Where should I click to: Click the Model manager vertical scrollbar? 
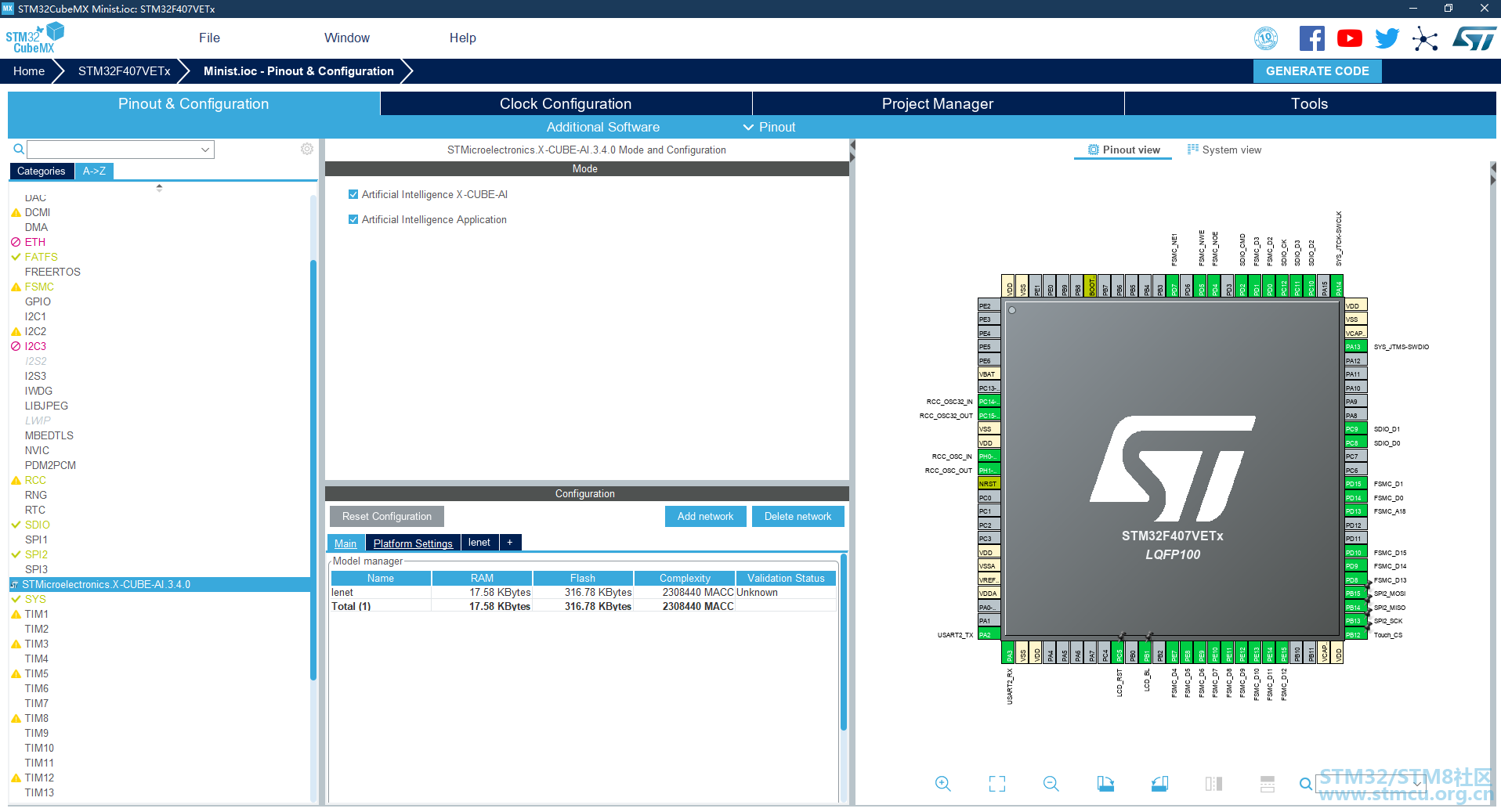tap(844, 642)
